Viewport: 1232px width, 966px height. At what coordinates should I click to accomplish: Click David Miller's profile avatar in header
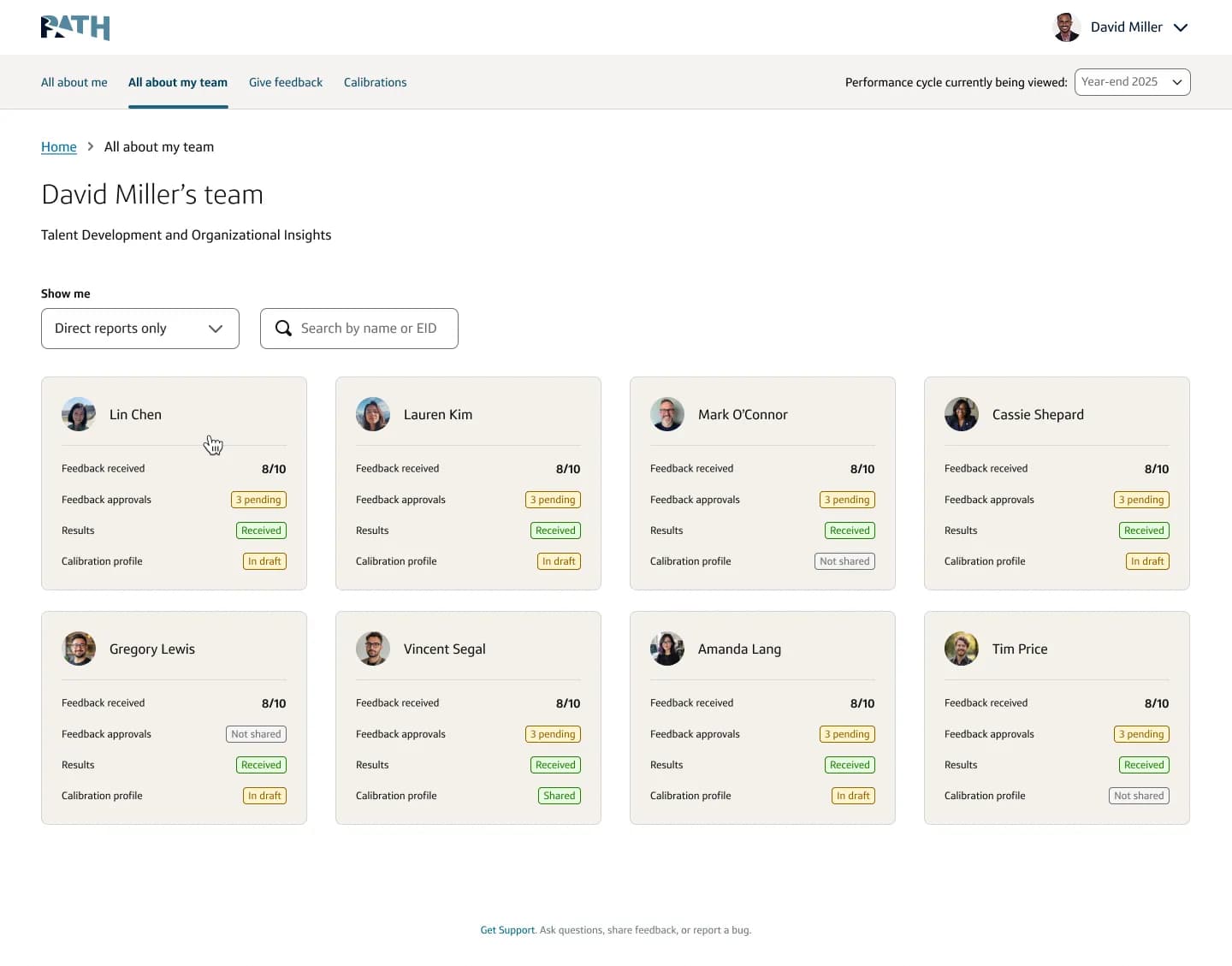tap(1066, 27)
